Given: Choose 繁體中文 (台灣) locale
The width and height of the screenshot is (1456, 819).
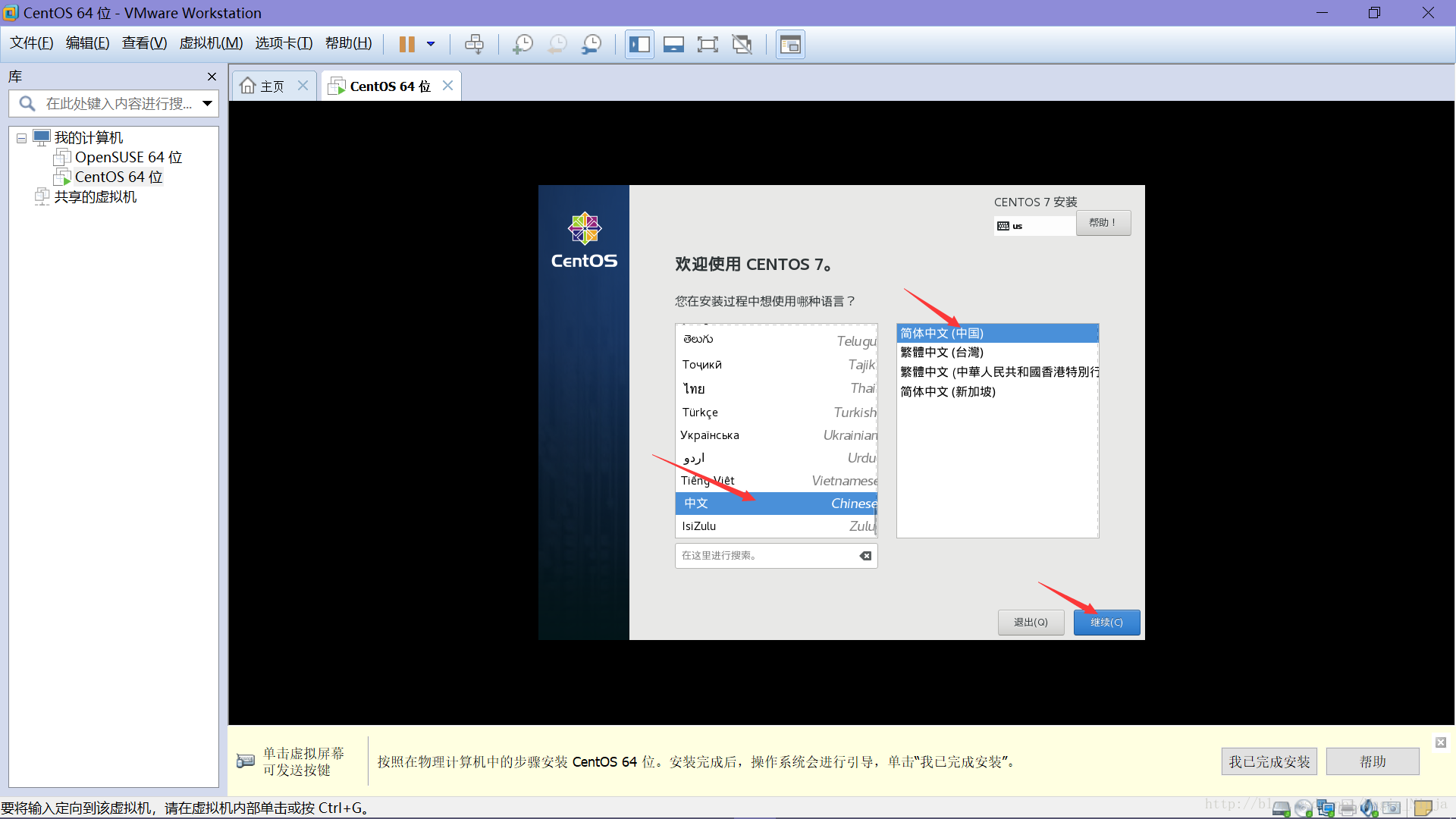Looking at the screenshot, I should tap(997, 352).
